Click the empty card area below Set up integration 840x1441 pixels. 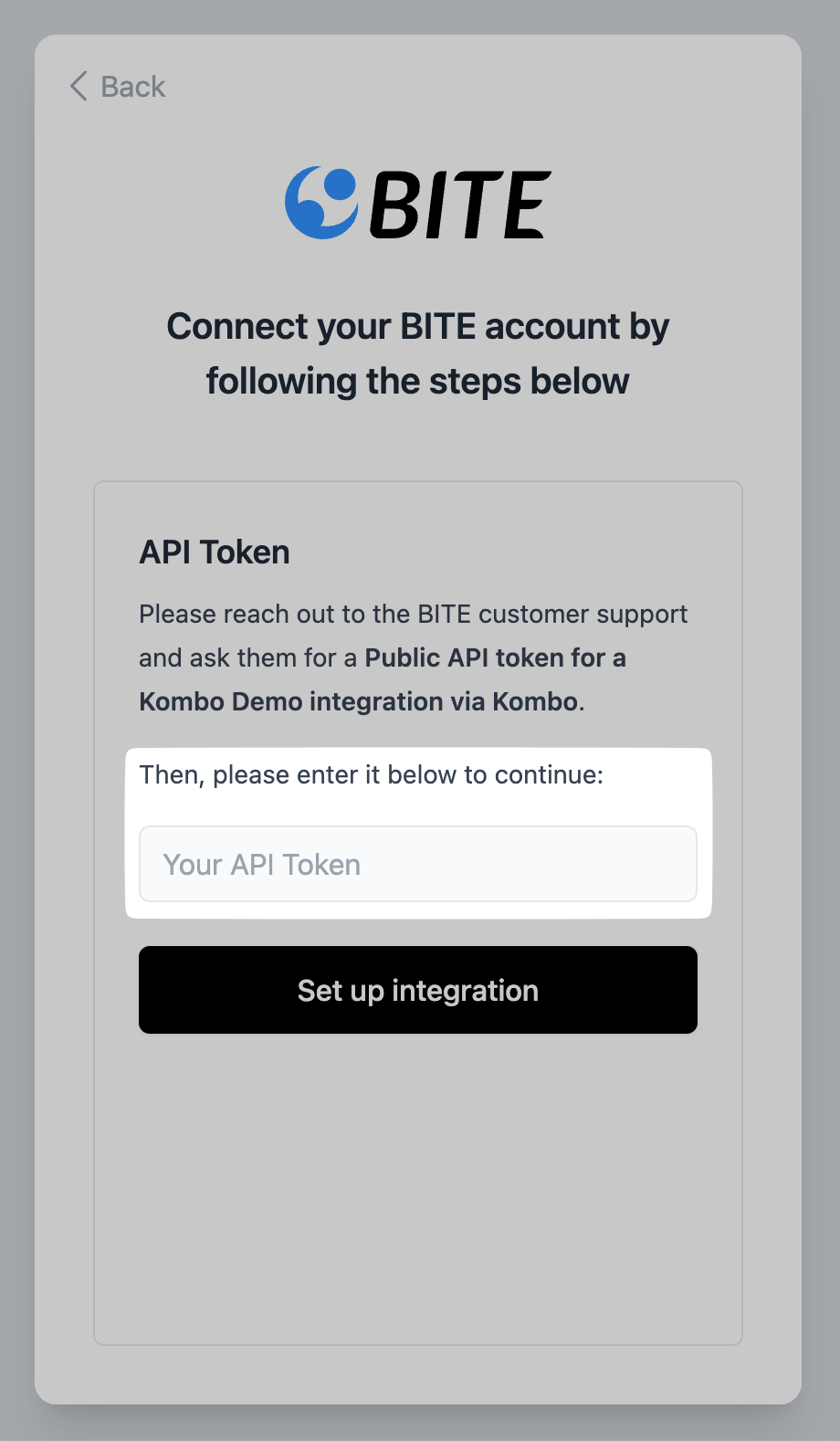(418, 1187)
